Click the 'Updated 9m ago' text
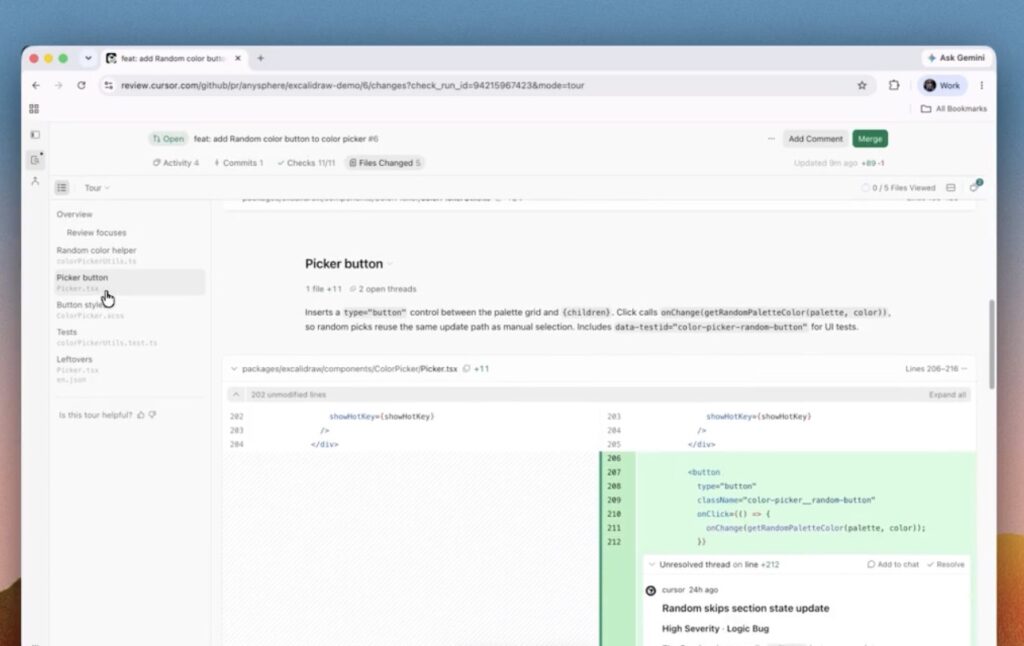1024x646 pixels. point(825,163)
